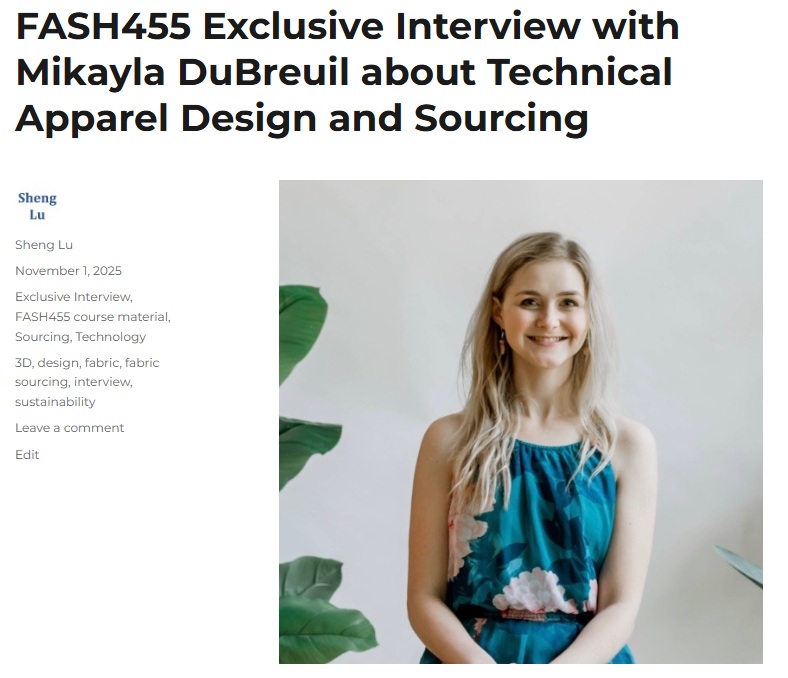Viewport: 788px width, 678px height.
Task: Click the post title heading
Action: click(x=347, y=72)
